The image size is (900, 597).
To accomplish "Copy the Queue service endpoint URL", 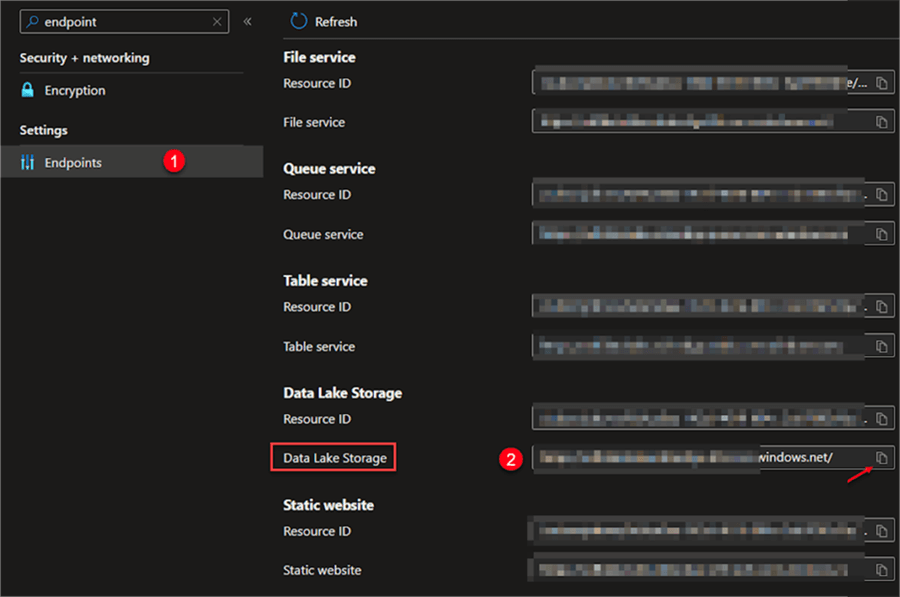I will pos(881,235).
